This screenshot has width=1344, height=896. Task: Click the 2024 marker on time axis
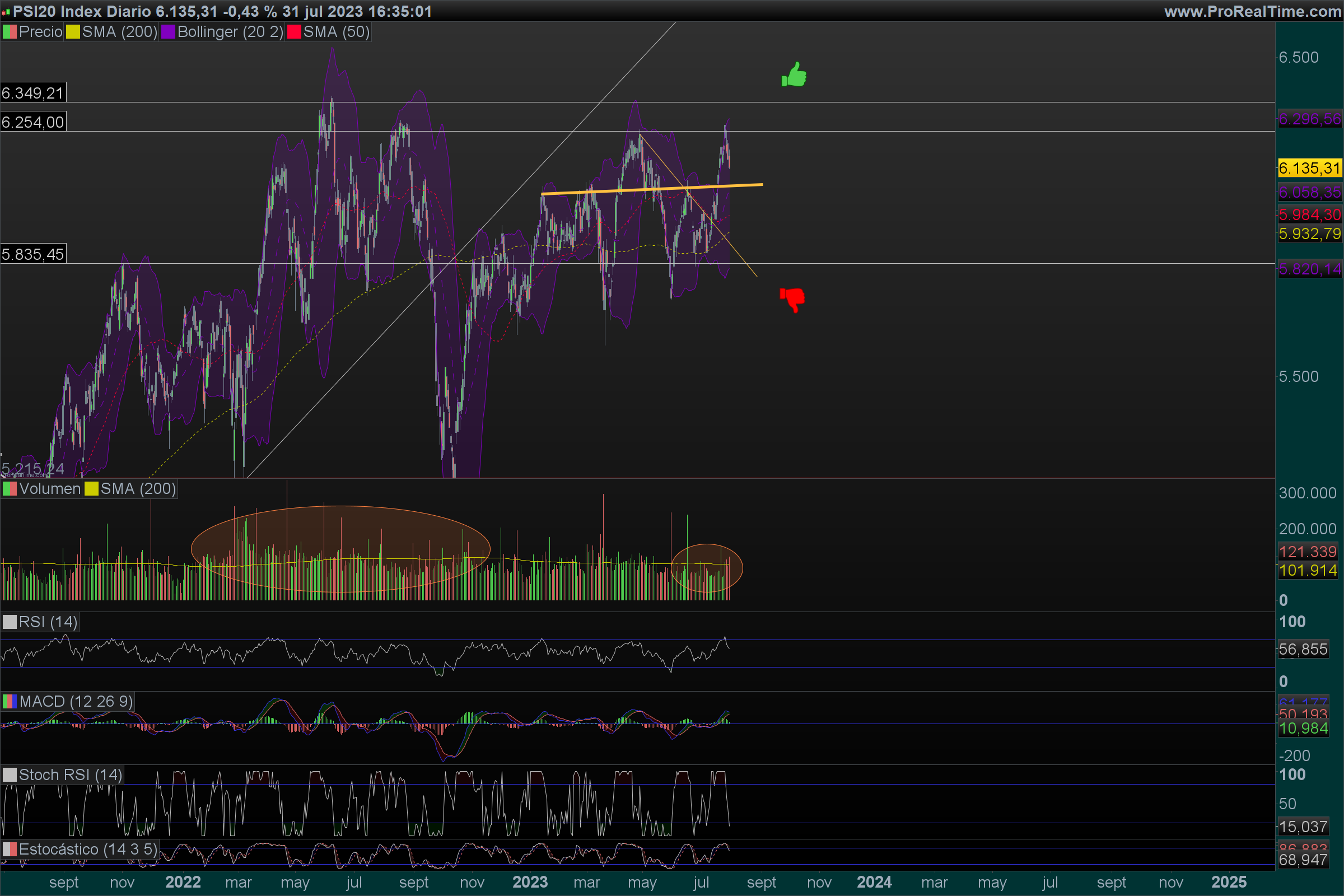pos(874,883)
